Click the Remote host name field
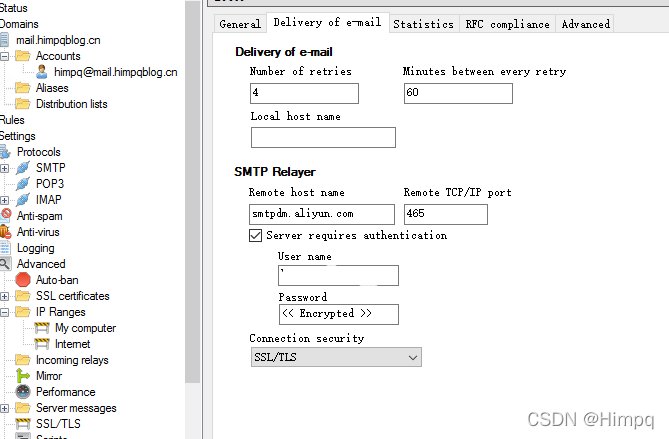Viewport: 669px width, 439px height. (322, 214)
